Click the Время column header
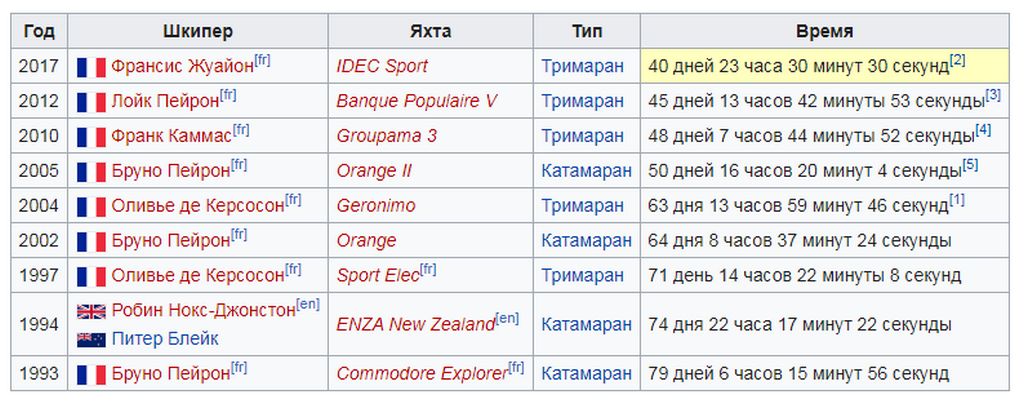Image resolution: width=1024 pixels, height=404 pixels. click(x=824, y=32)
